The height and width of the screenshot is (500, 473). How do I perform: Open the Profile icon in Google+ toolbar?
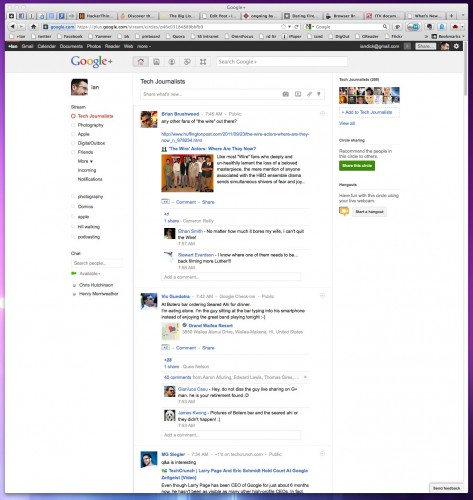point(172,62)
